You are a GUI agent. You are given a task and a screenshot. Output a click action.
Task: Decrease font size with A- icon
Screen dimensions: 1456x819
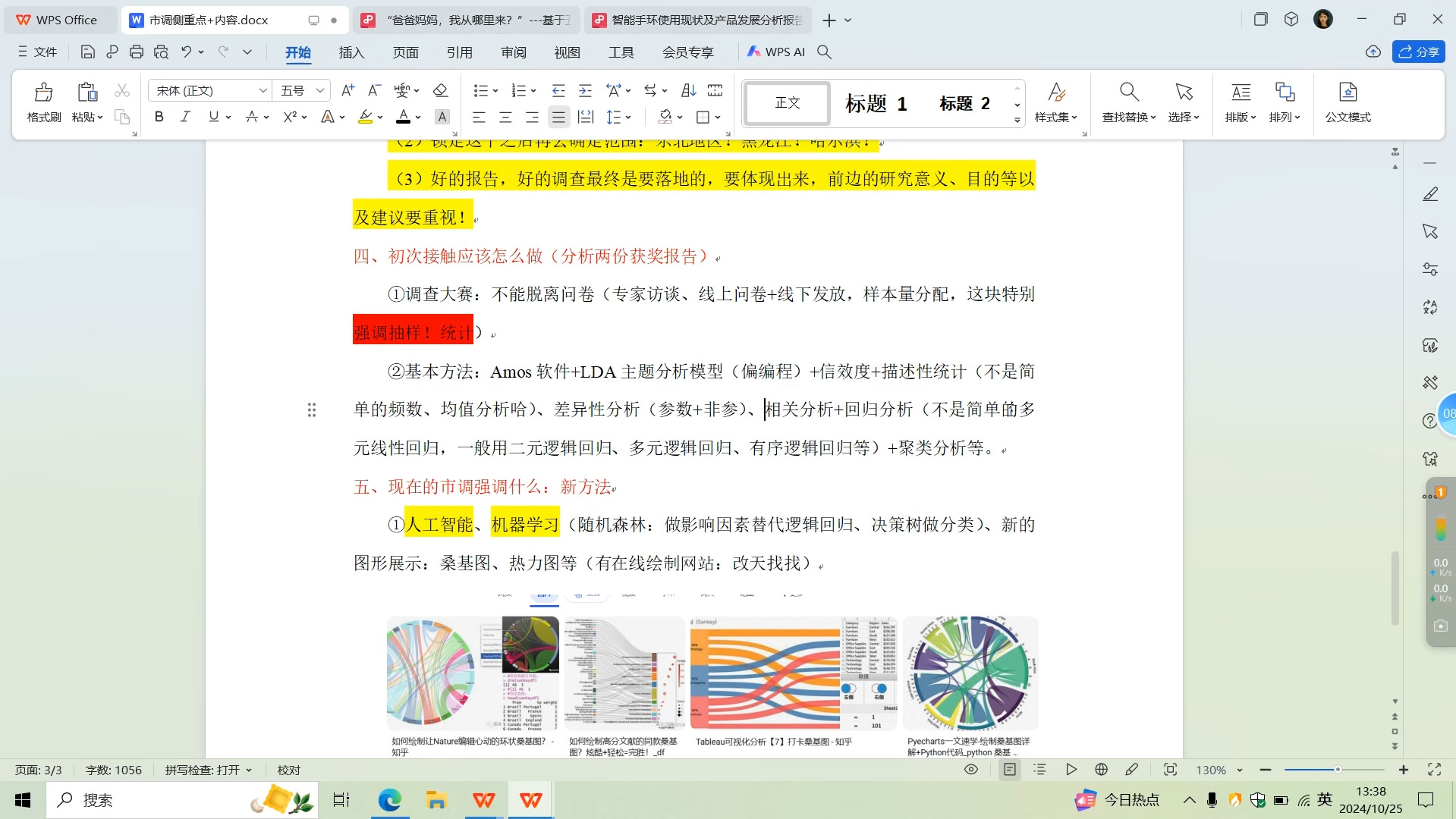click(x=373, y=90)
